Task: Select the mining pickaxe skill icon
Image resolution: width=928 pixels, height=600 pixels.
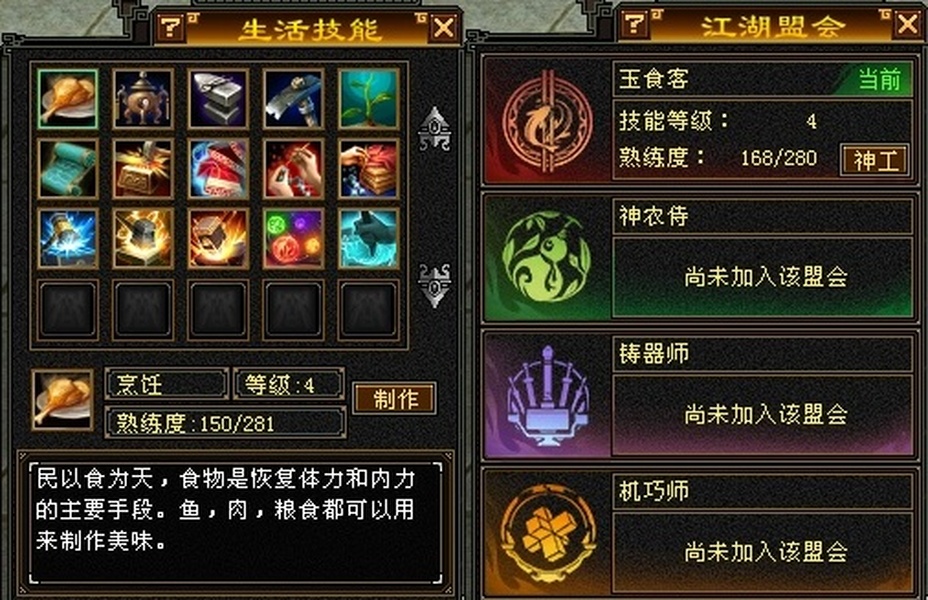Action: (x=294, y=99)
